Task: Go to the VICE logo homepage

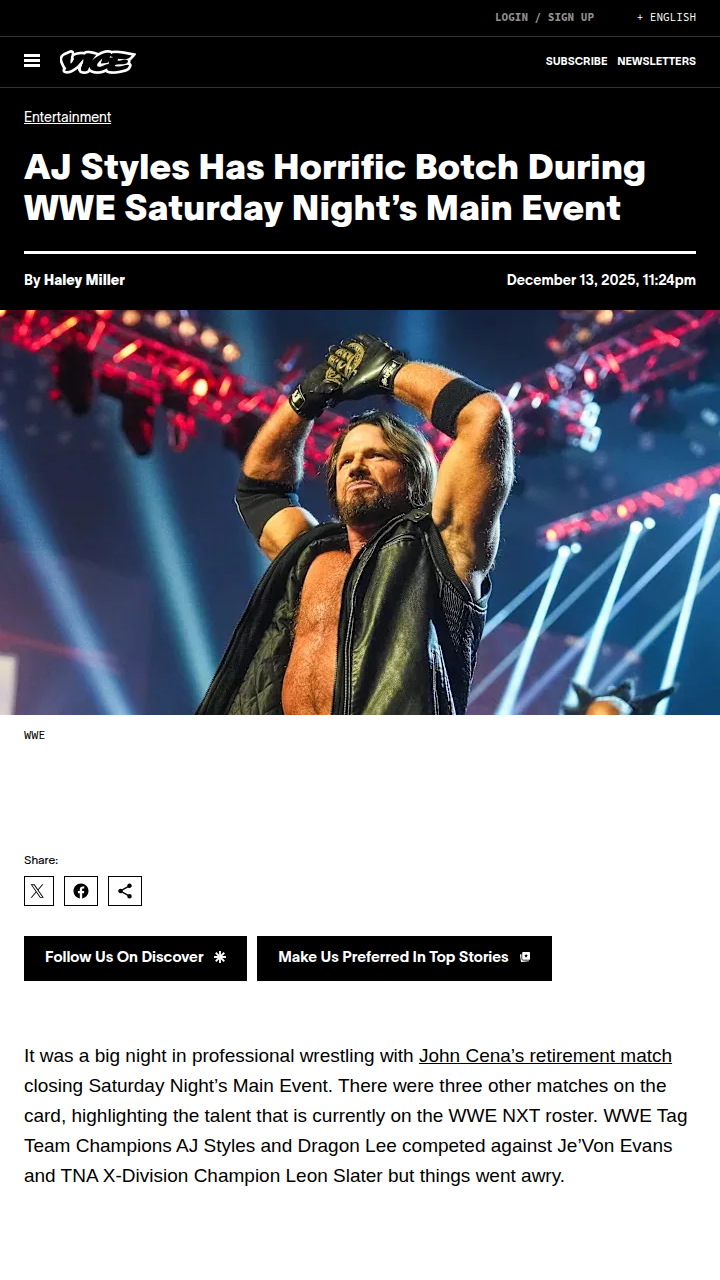Action: 97,62
